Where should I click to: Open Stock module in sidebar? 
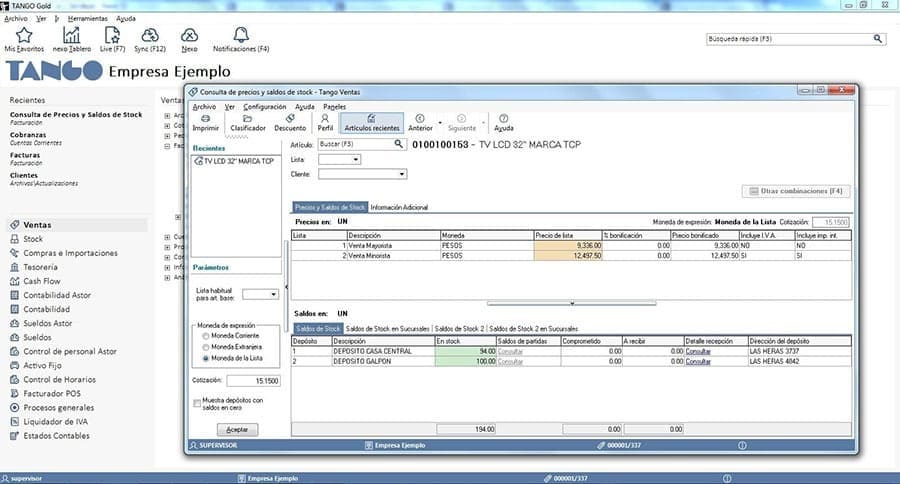33,239
